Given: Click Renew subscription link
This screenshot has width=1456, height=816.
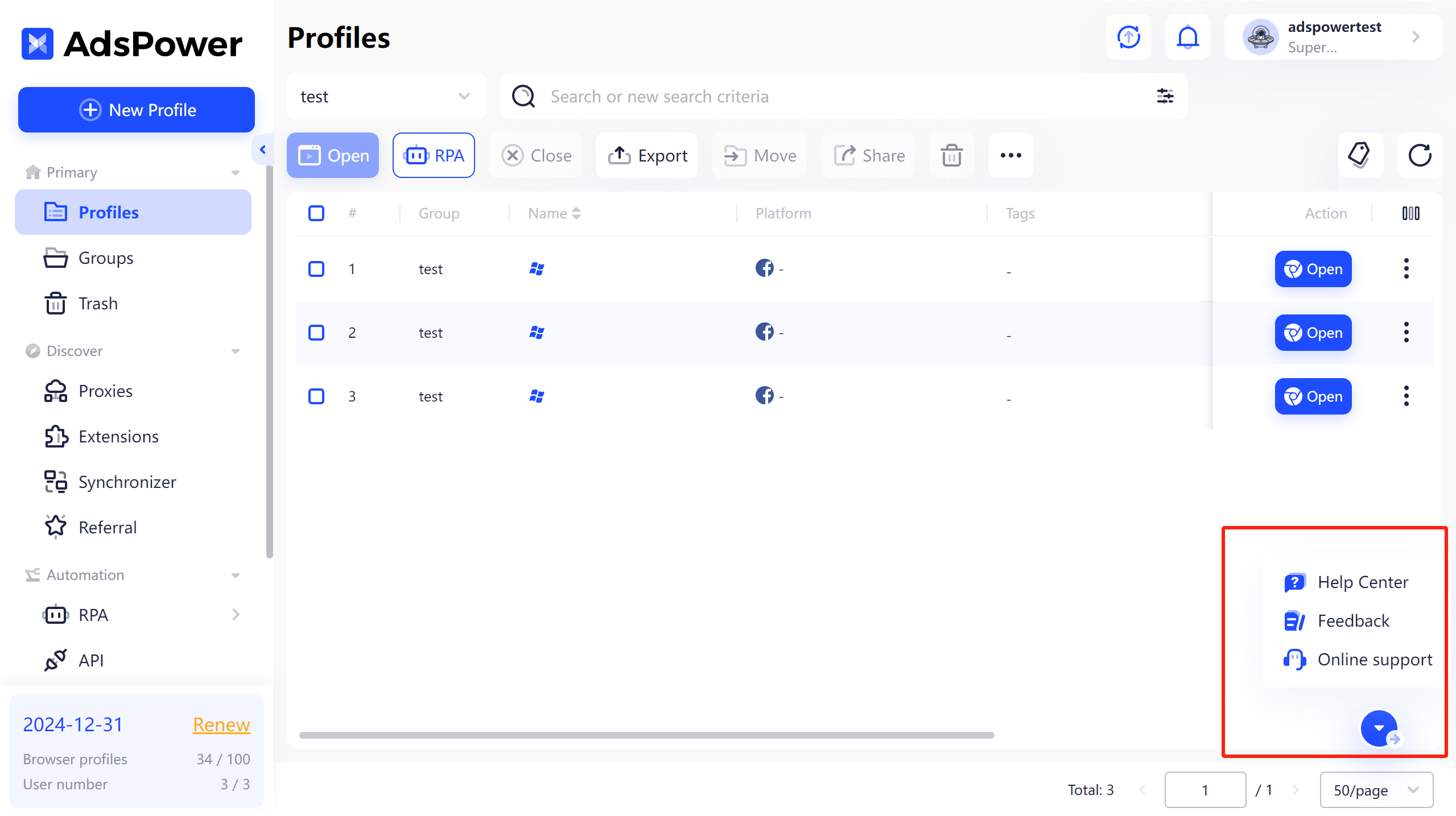Looking at the screenshot, I should tap(221, 724).
